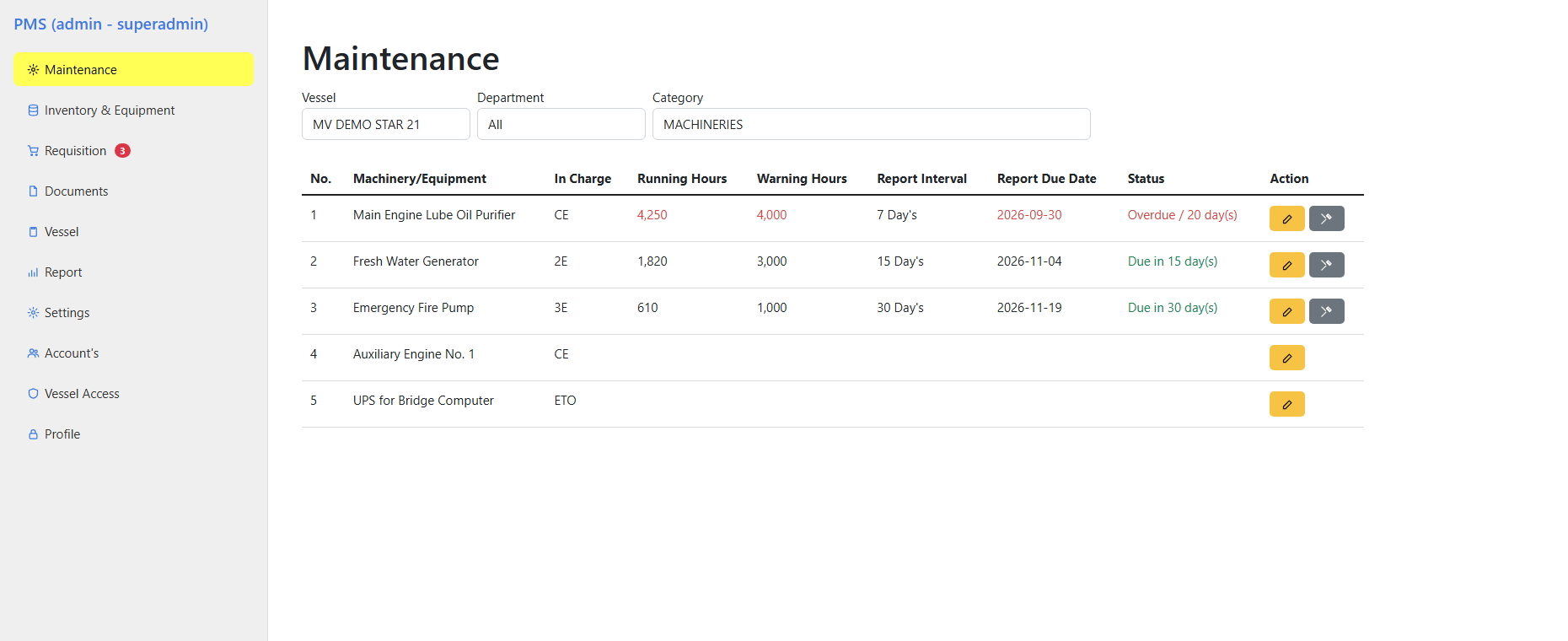Click the Due in 15 day(s) status
The image size is (1568, 641).
click(1173, 261)
